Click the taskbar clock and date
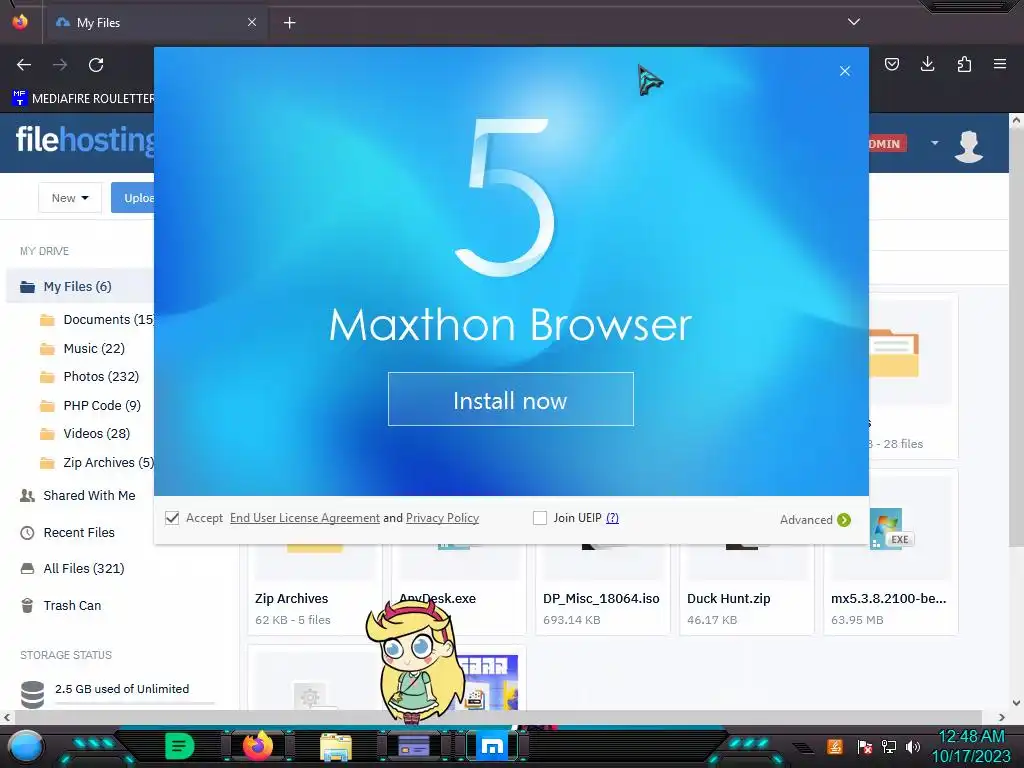 click(971, 746)
